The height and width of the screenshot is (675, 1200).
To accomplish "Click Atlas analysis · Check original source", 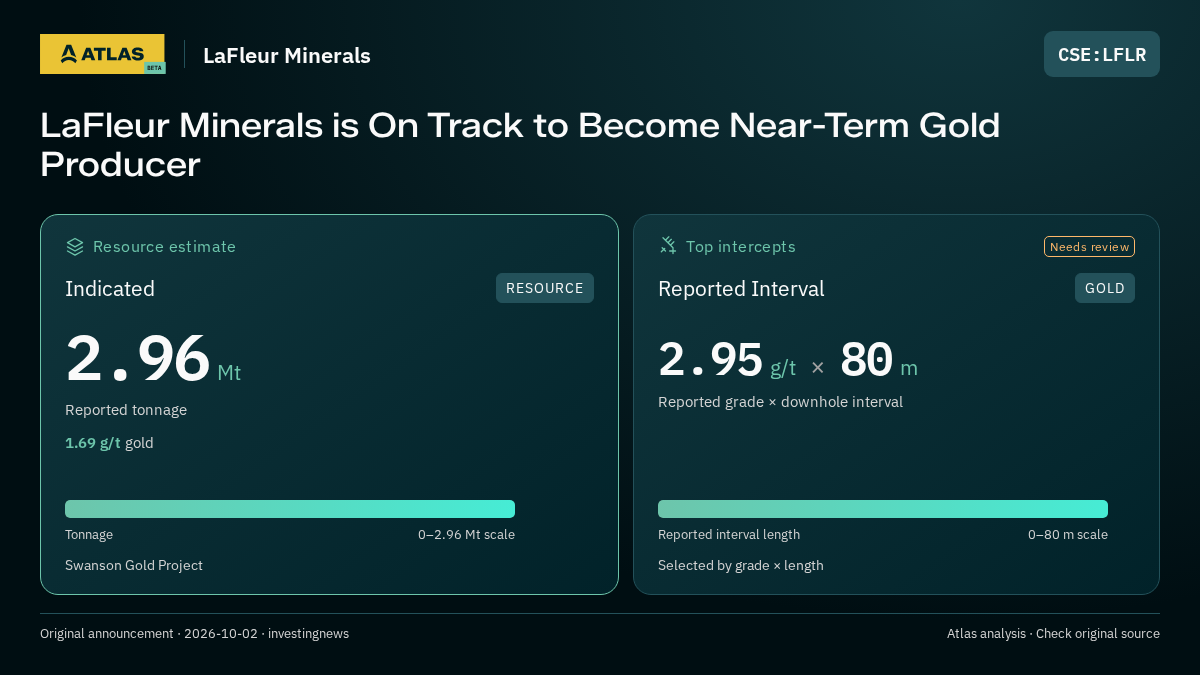I will tap(1053, 634).
